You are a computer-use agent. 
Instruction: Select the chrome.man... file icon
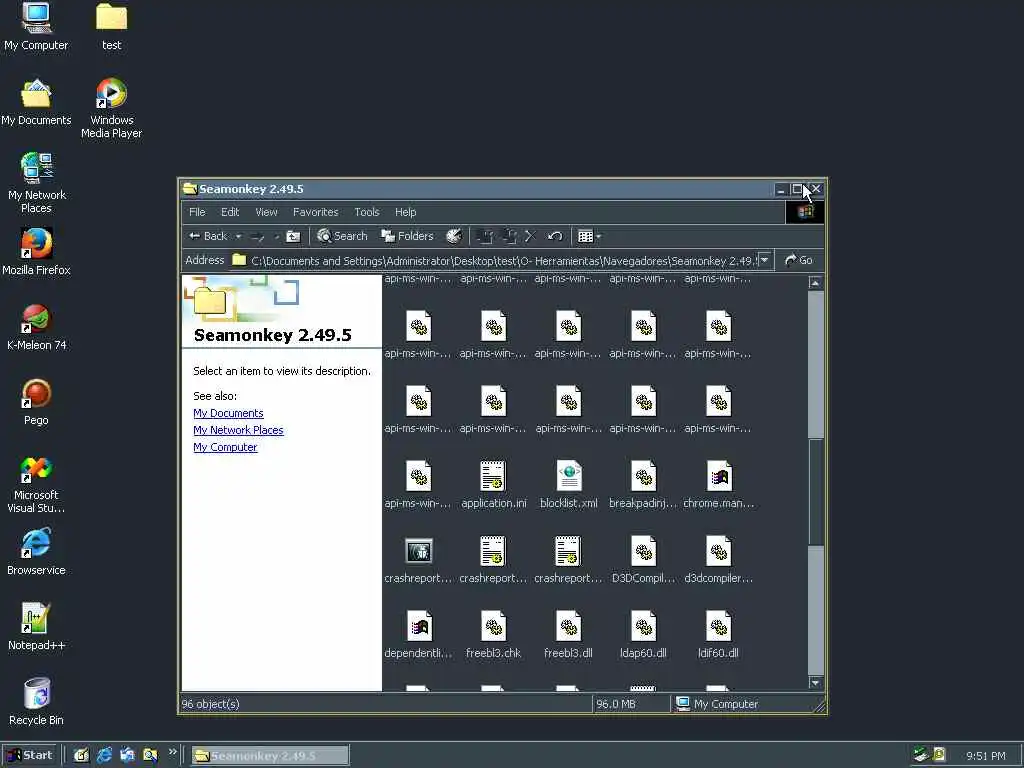click(x=718, y=485)
